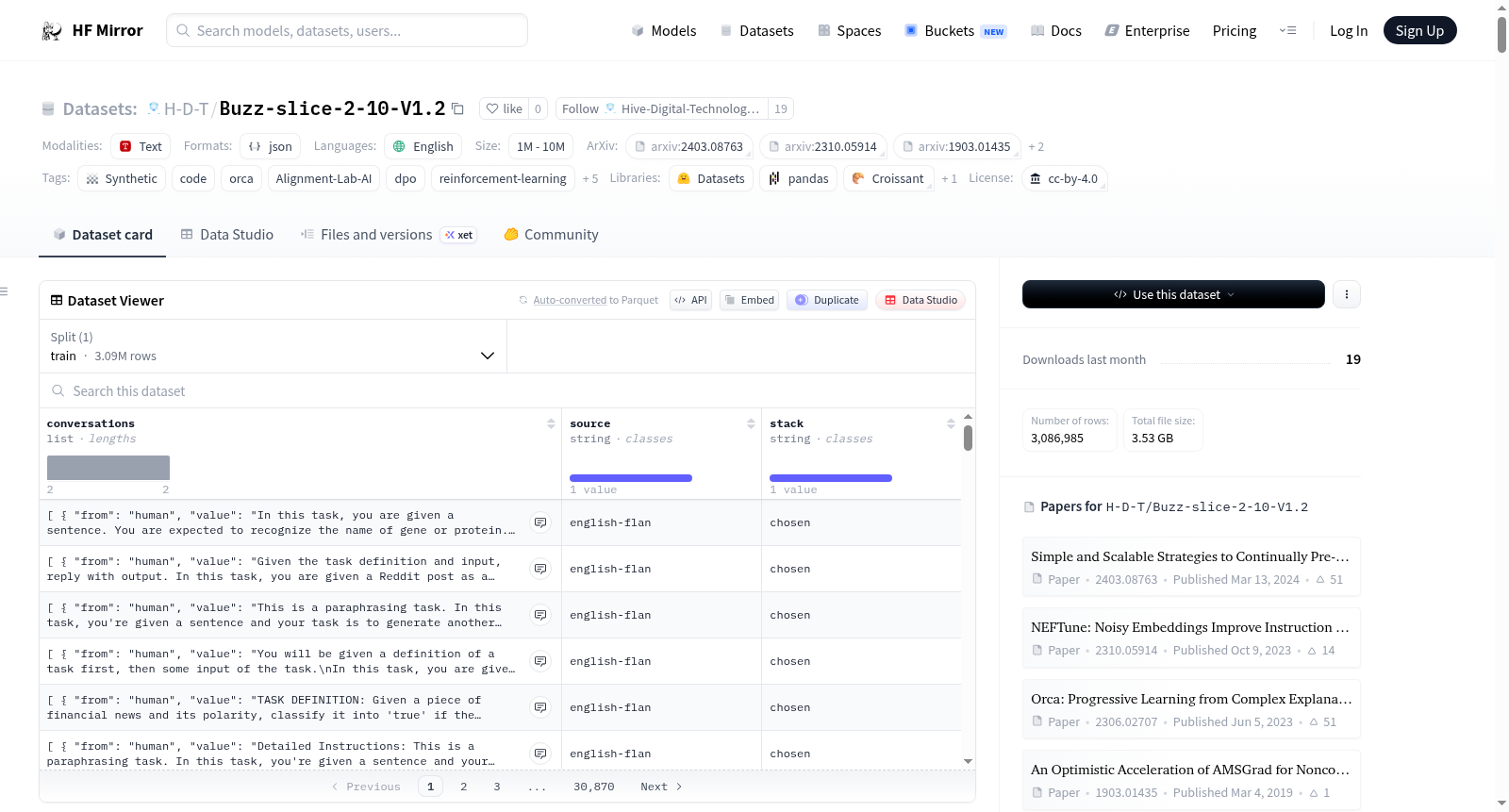Sort the stack column
Image resolution: width=1509 pixels, height=812 pixels.
(x=951, y=423)
